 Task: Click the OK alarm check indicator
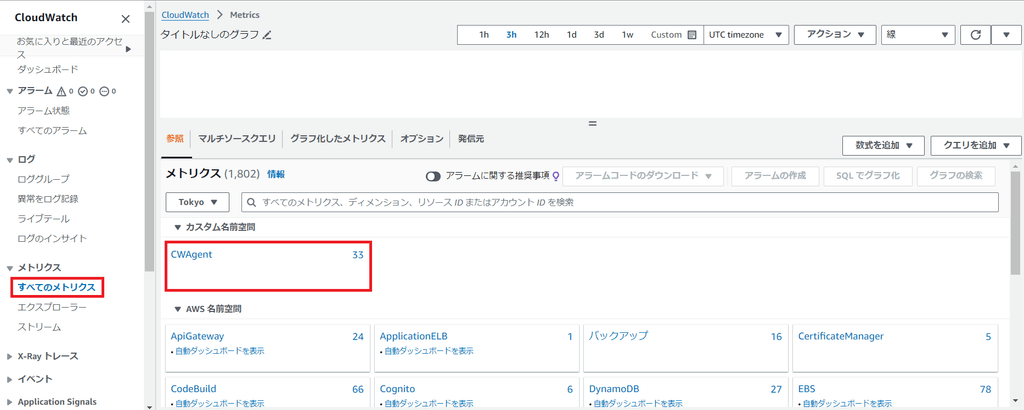tap(82, 91)
